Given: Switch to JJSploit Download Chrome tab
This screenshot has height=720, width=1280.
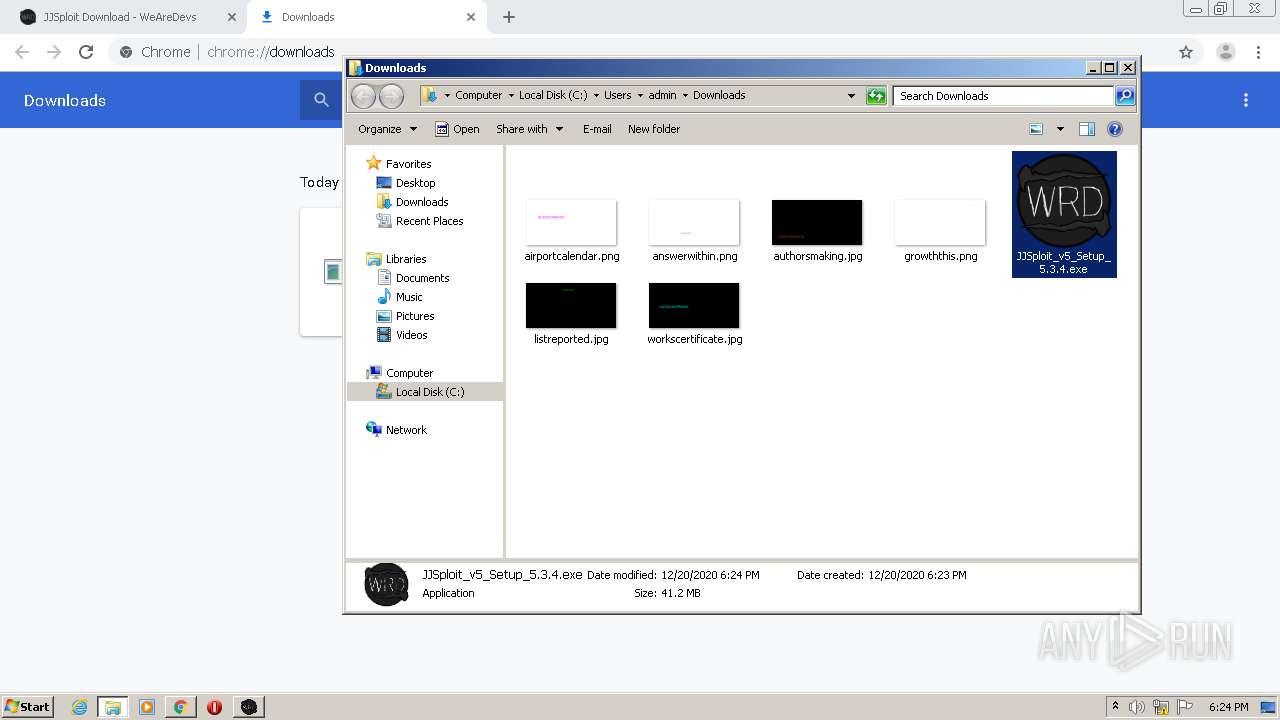Looking at the screenshot, I should 120,17.
